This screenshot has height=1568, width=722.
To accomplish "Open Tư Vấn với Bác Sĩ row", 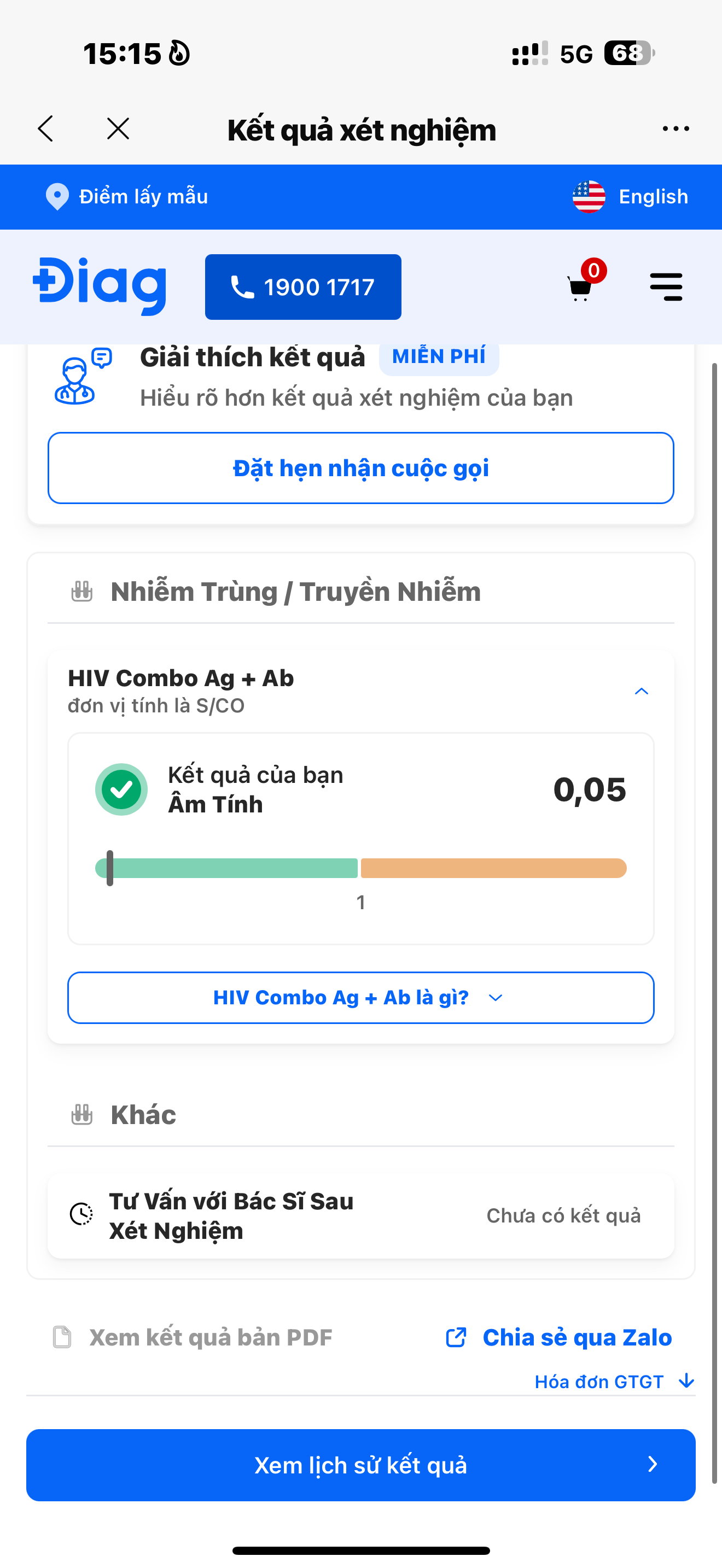I will (x=361, y=1215).
